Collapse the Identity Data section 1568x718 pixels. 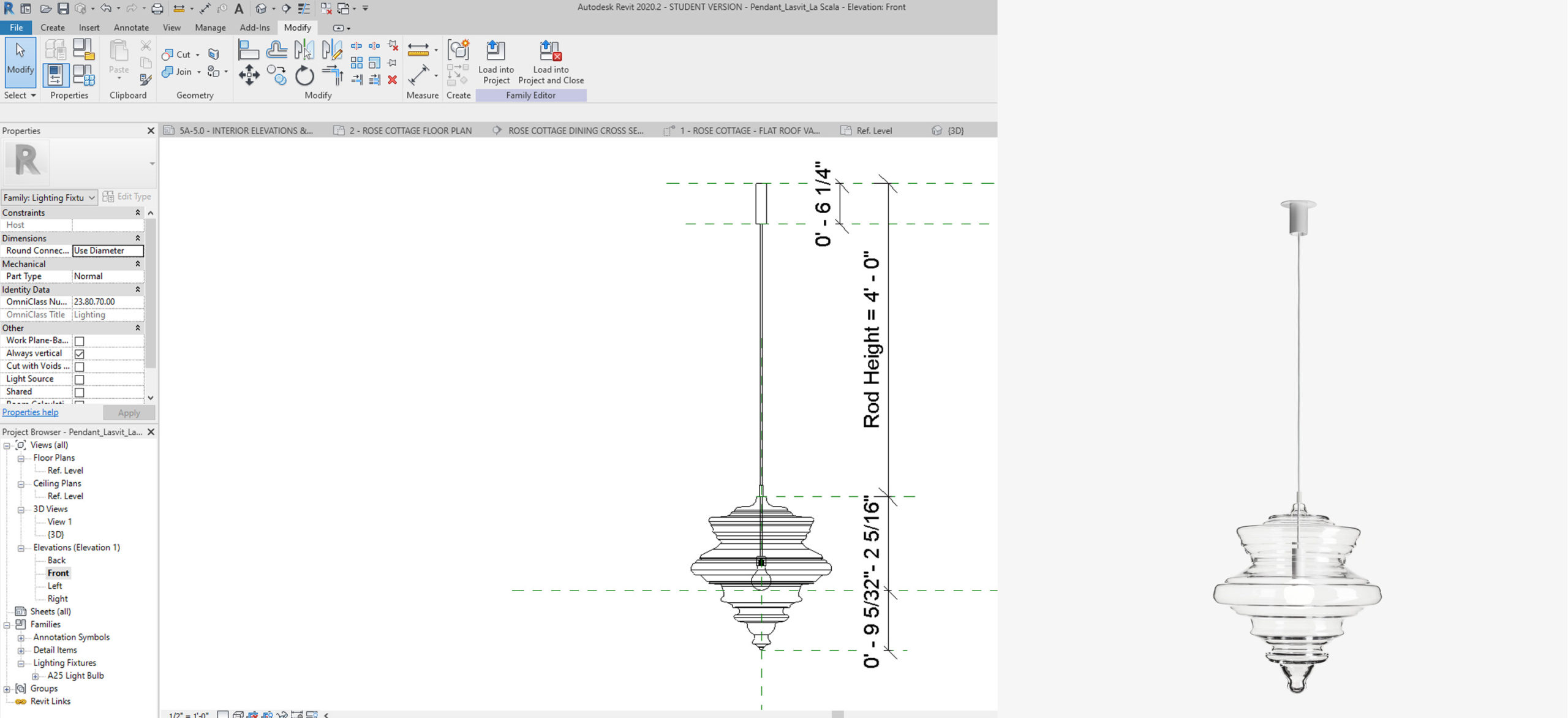137,290
